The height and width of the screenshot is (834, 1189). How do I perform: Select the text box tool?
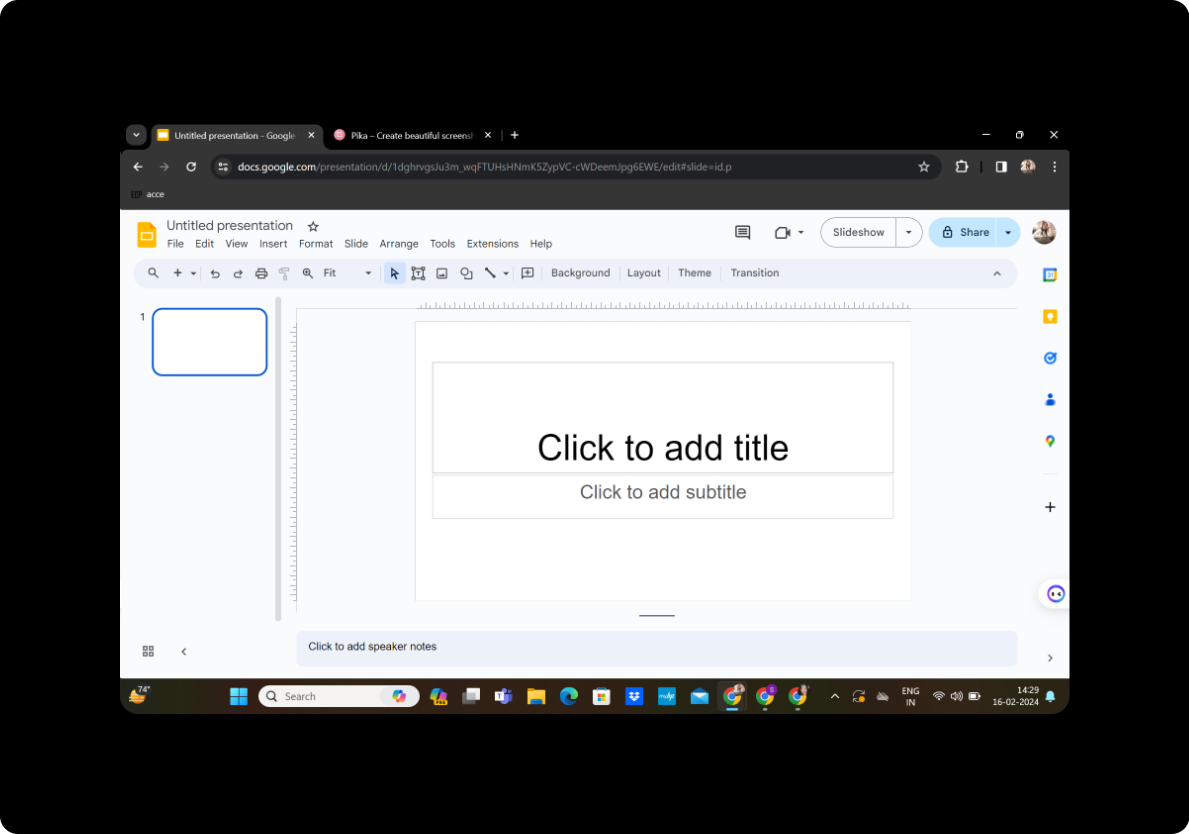(x=418, y=274)
